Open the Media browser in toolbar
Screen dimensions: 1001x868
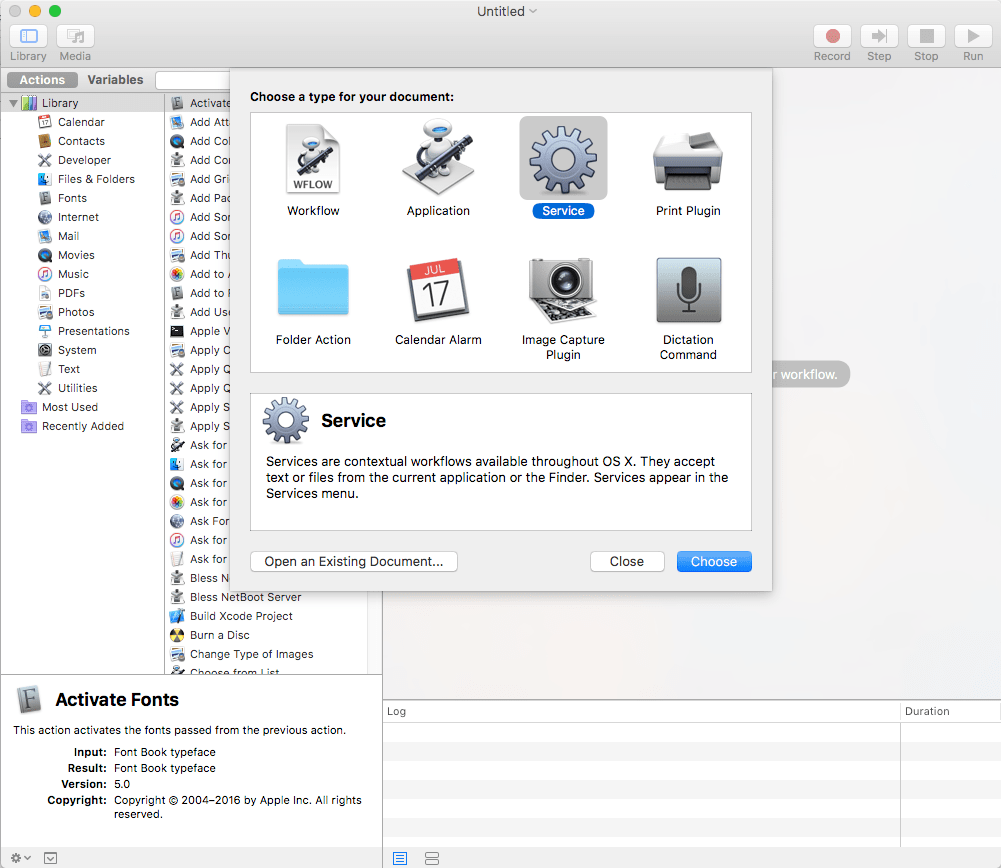[x=75, y=36]
